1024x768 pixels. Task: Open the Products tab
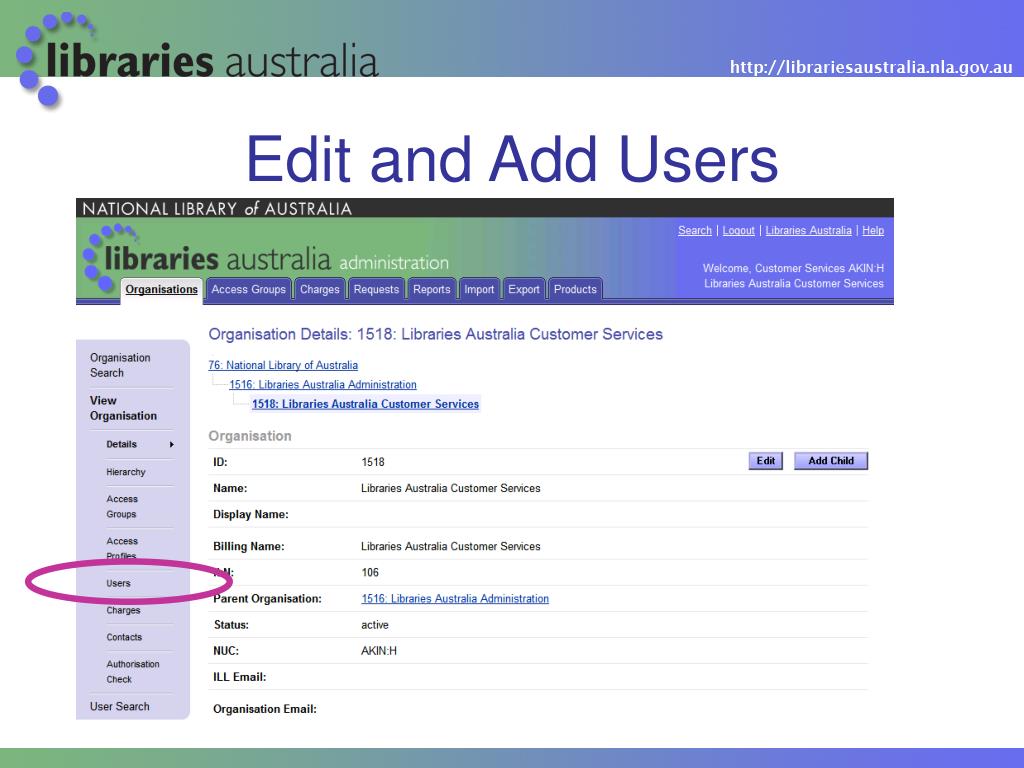[575, 289]
